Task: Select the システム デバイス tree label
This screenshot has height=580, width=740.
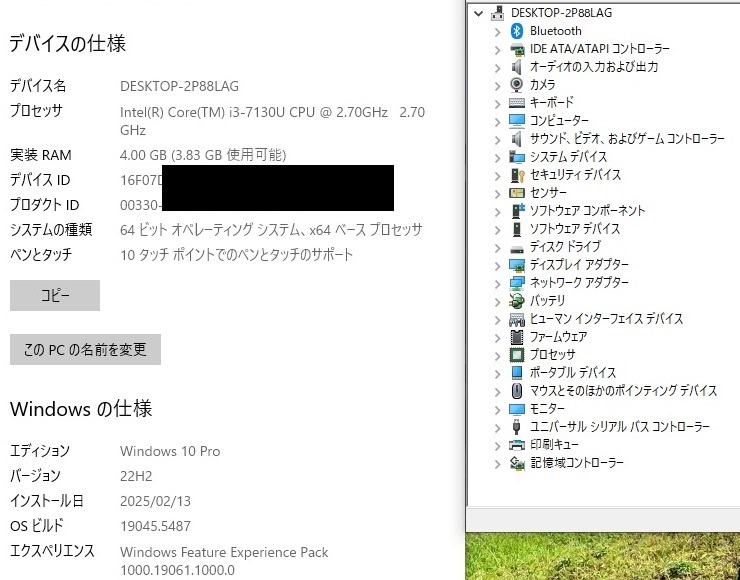Action: tap(568, 157)
